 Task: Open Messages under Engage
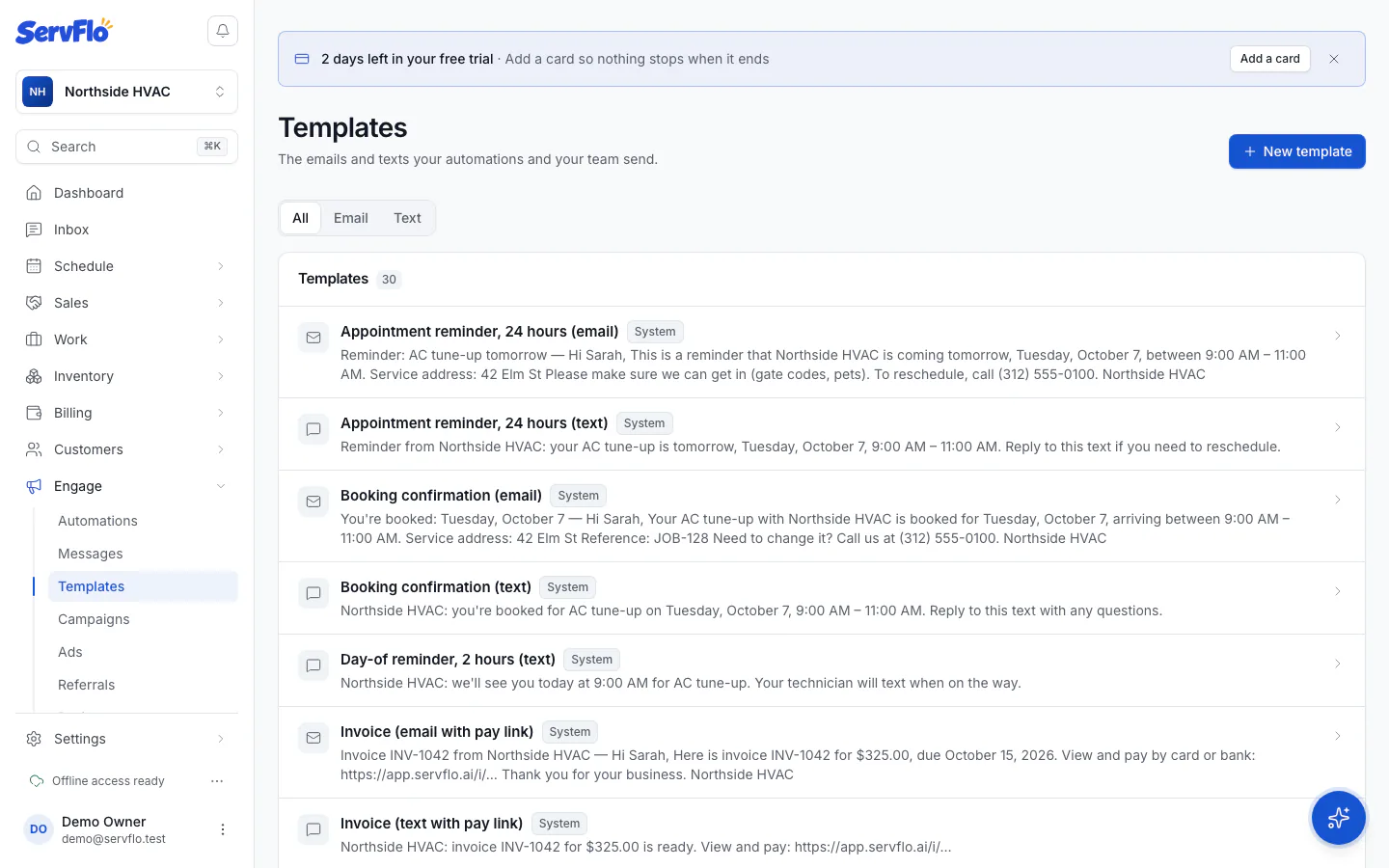click(x=143, y=554)
